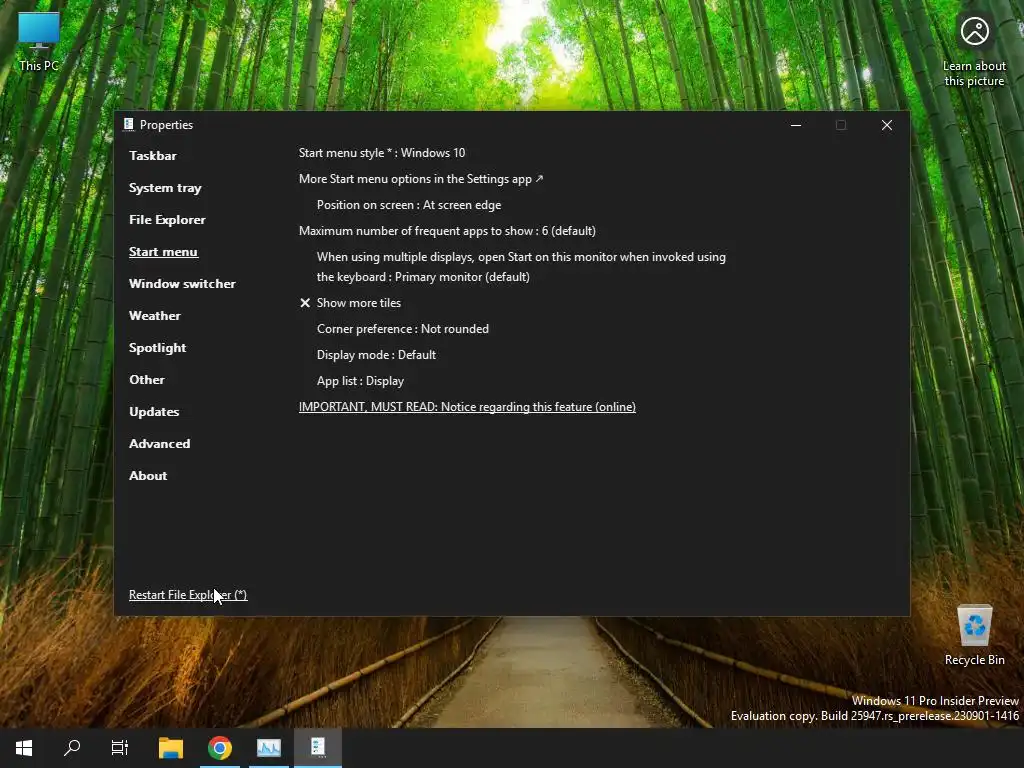The height and width of the screenshot is (768, 1024).
Task: Select the This PC desktop icon
Action: [x=39, y=42]
